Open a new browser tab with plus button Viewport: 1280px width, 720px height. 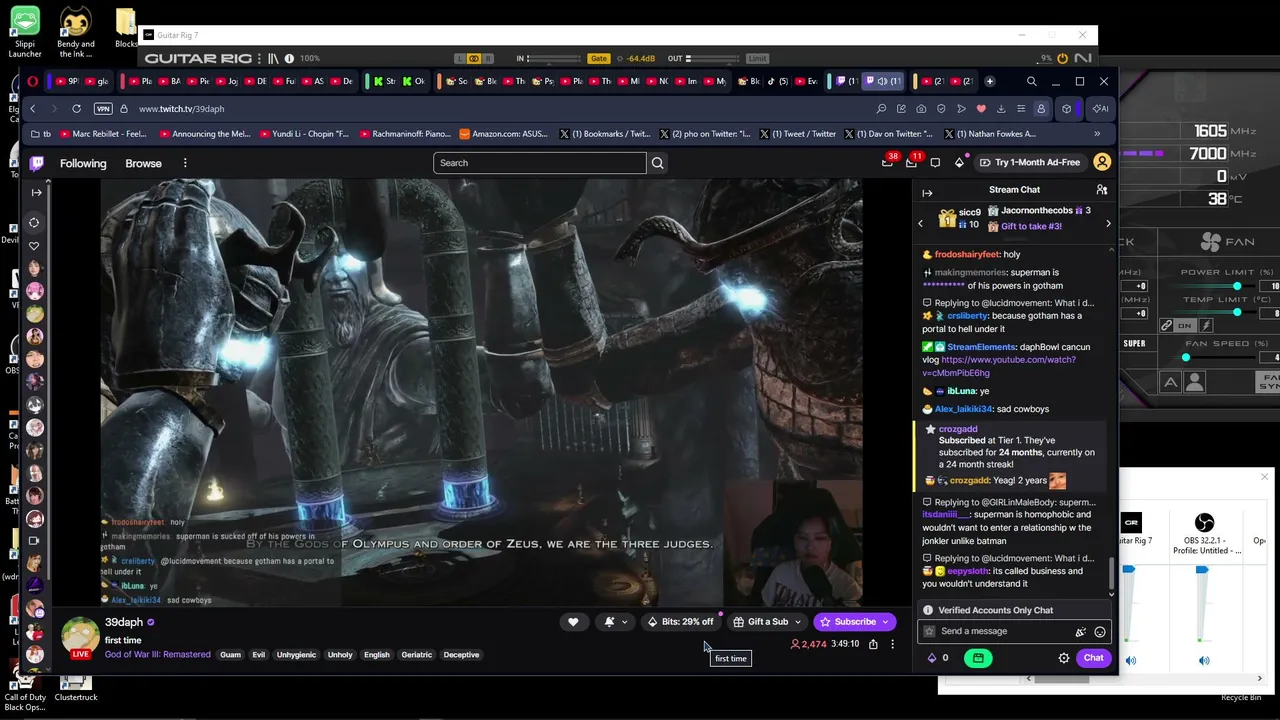(x=990, y=81)
